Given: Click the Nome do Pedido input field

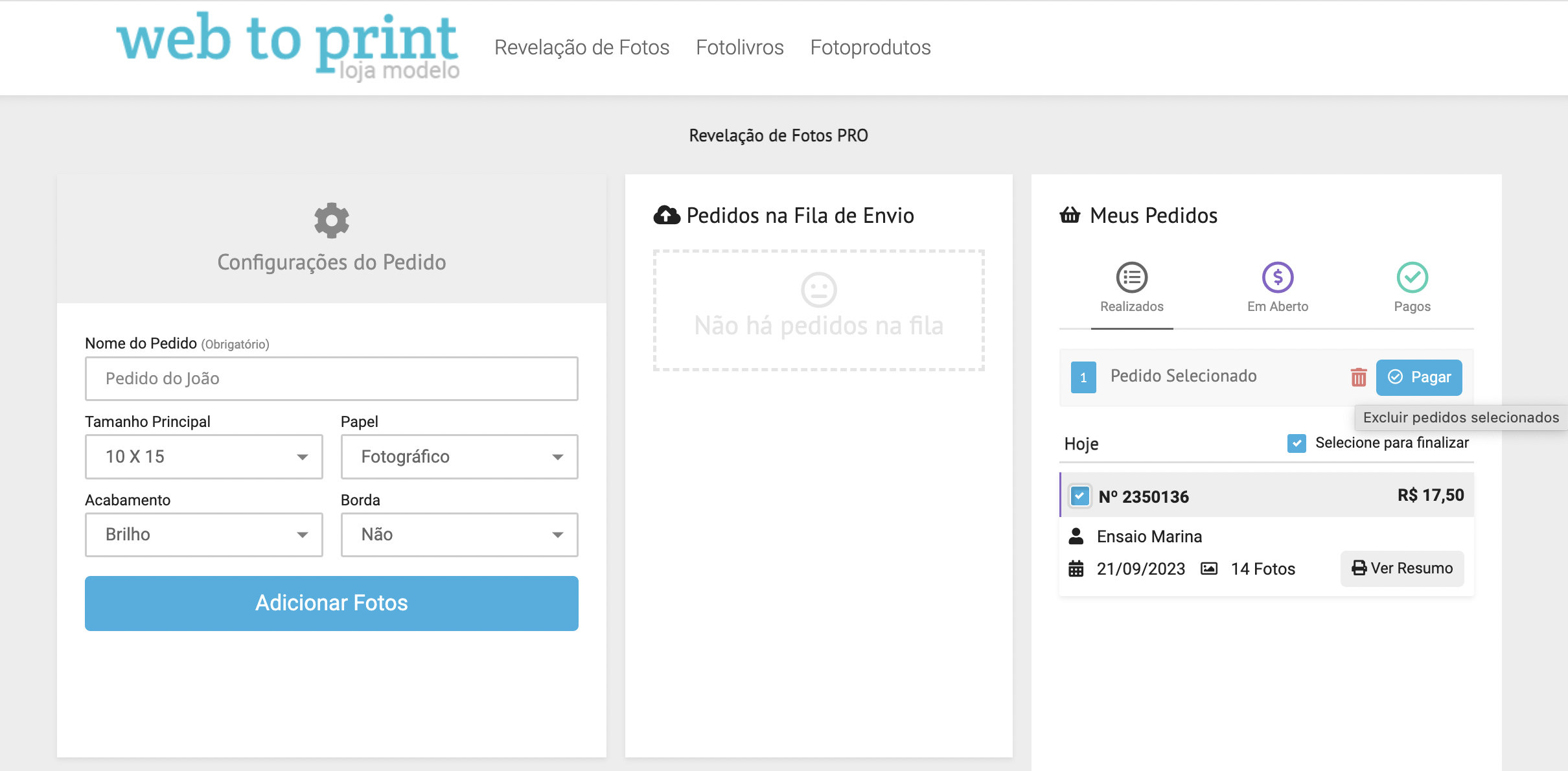Looking at the screenshot, I should pos(331,378).
